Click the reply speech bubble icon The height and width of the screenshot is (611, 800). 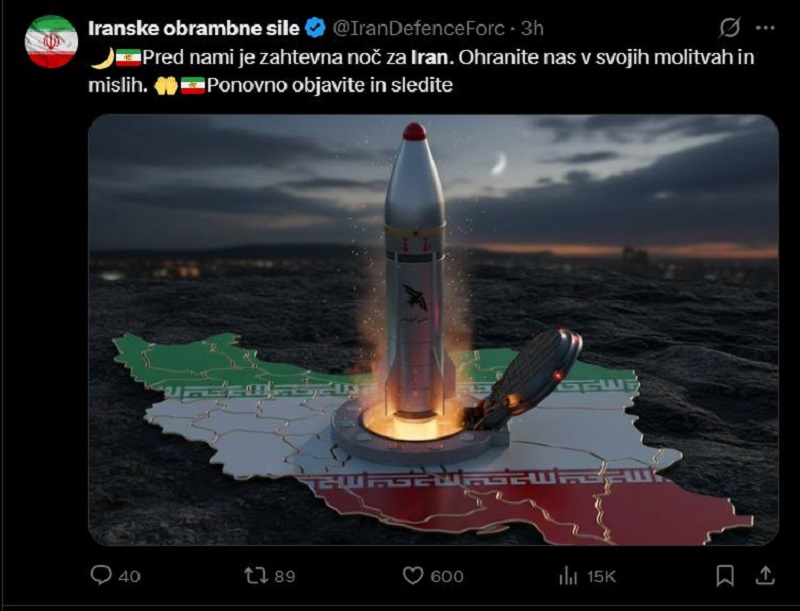tap(101, 575)
